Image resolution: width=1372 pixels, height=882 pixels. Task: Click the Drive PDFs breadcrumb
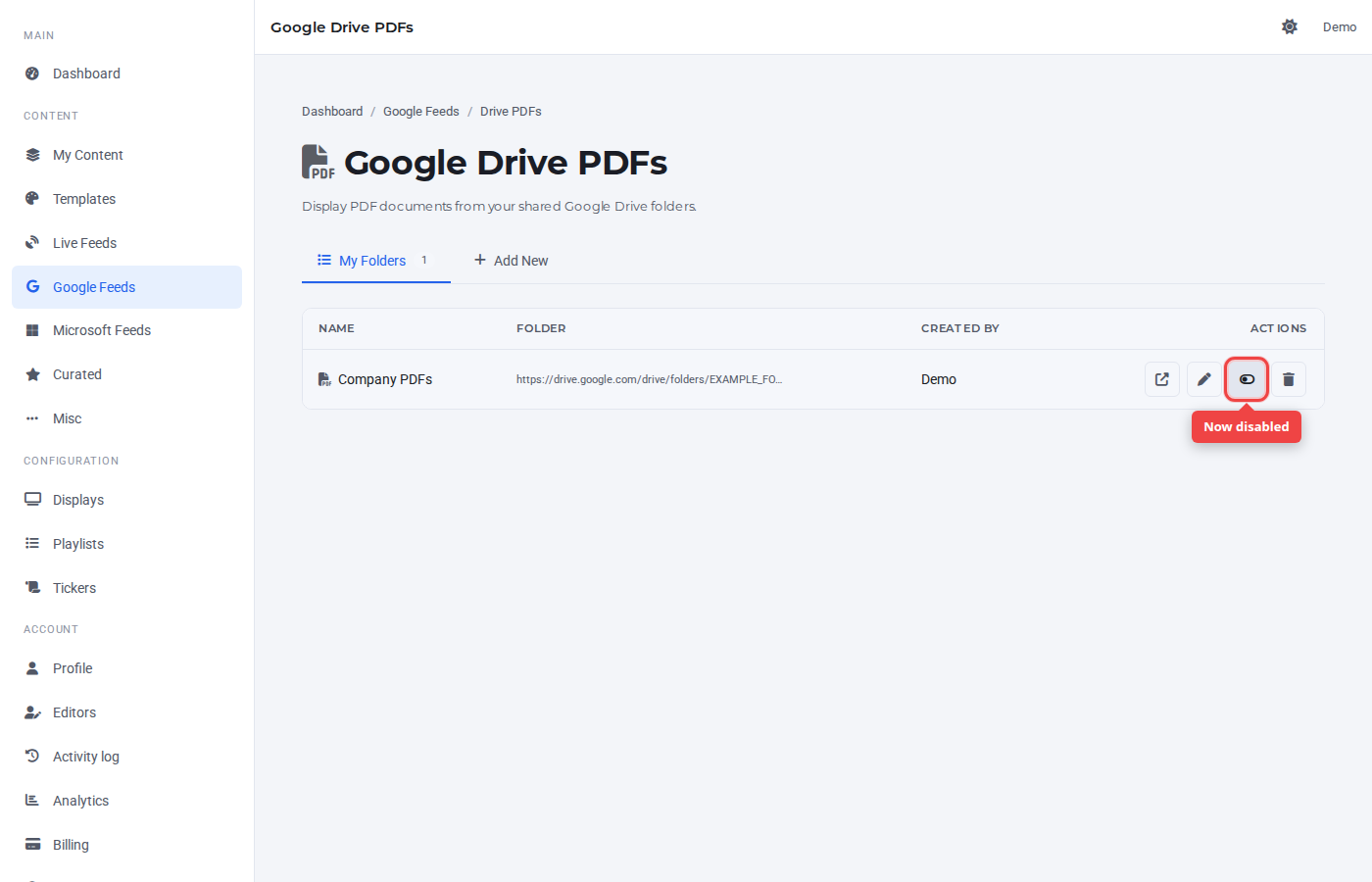(x=511, y=112)
